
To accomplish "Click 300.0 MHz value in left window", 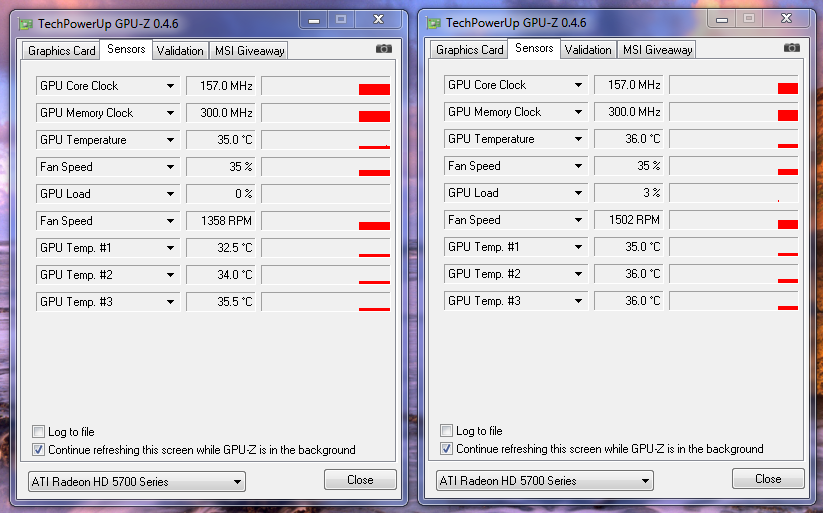I will click(221, 113).
